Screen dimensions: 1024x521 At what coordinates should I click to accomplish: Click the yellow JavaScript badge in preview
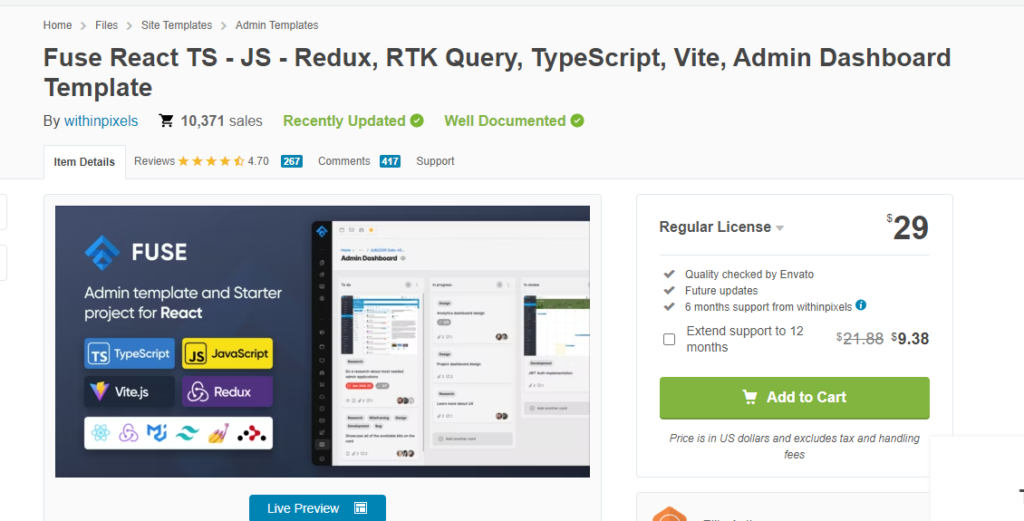click(x=228, y=354)
